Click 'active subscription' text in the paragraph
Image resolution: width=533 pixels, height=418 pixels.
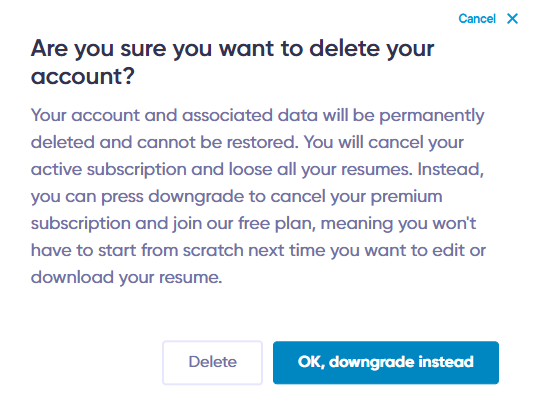click(108, 170)
